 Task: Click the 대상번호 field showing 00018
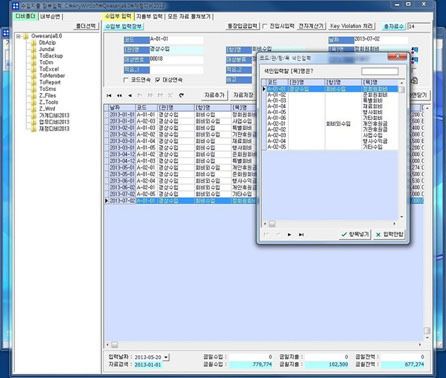(177, 60)
